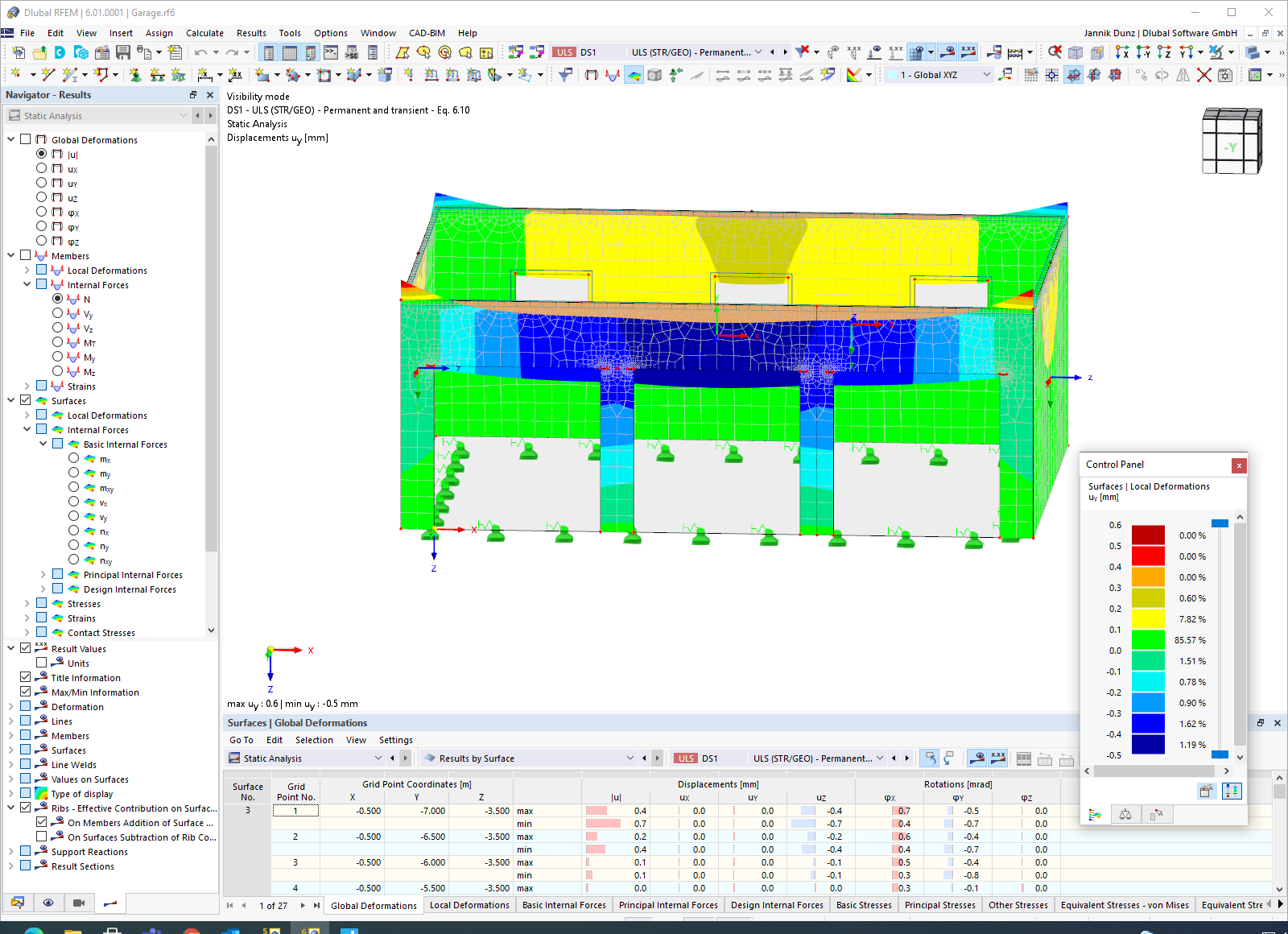
Task: Click the next load case arrow in toolbar
Action: coord(786,52)
